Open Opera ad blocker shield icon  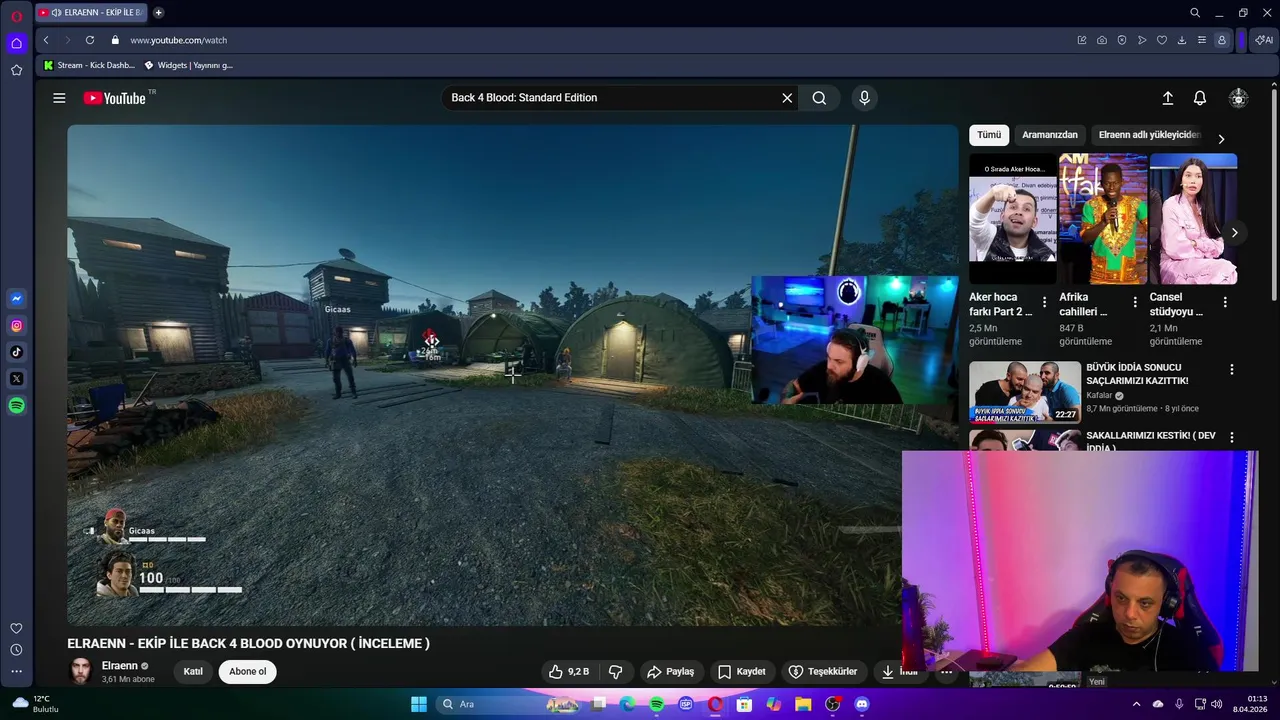click(1122, 40)
